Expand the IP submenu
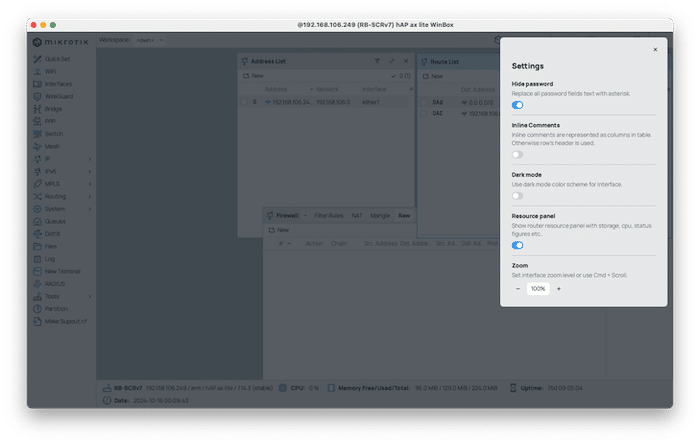The width and height of the screenshot is (700, 444). click(90, 159)
